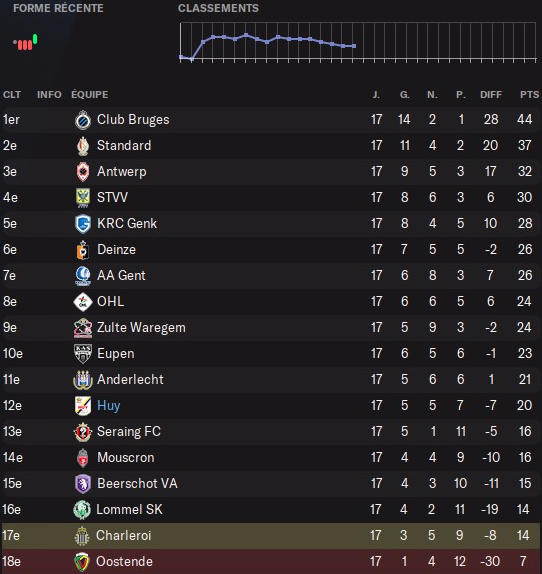This screenshot has width=542, height=574.
Task: Sort table by PTS column header
Action: click(x=529, y=94)
